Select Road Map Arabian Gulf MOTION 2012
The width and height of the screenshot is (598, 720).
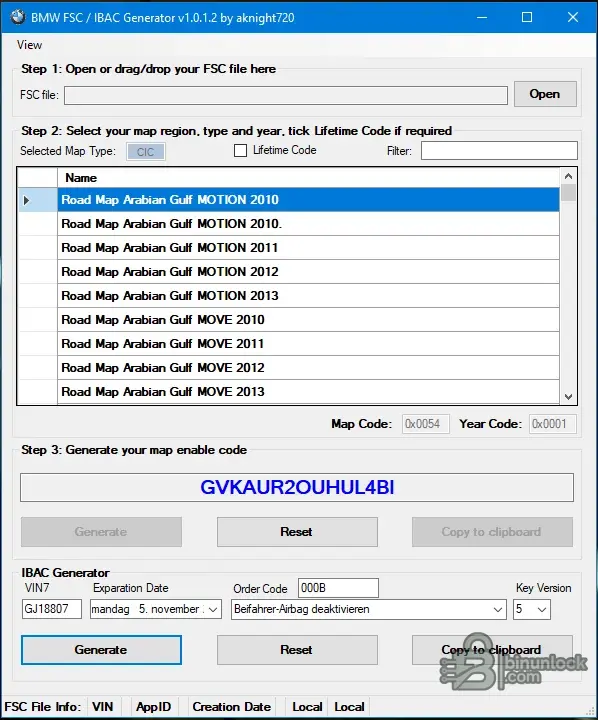tap(308, 271)
